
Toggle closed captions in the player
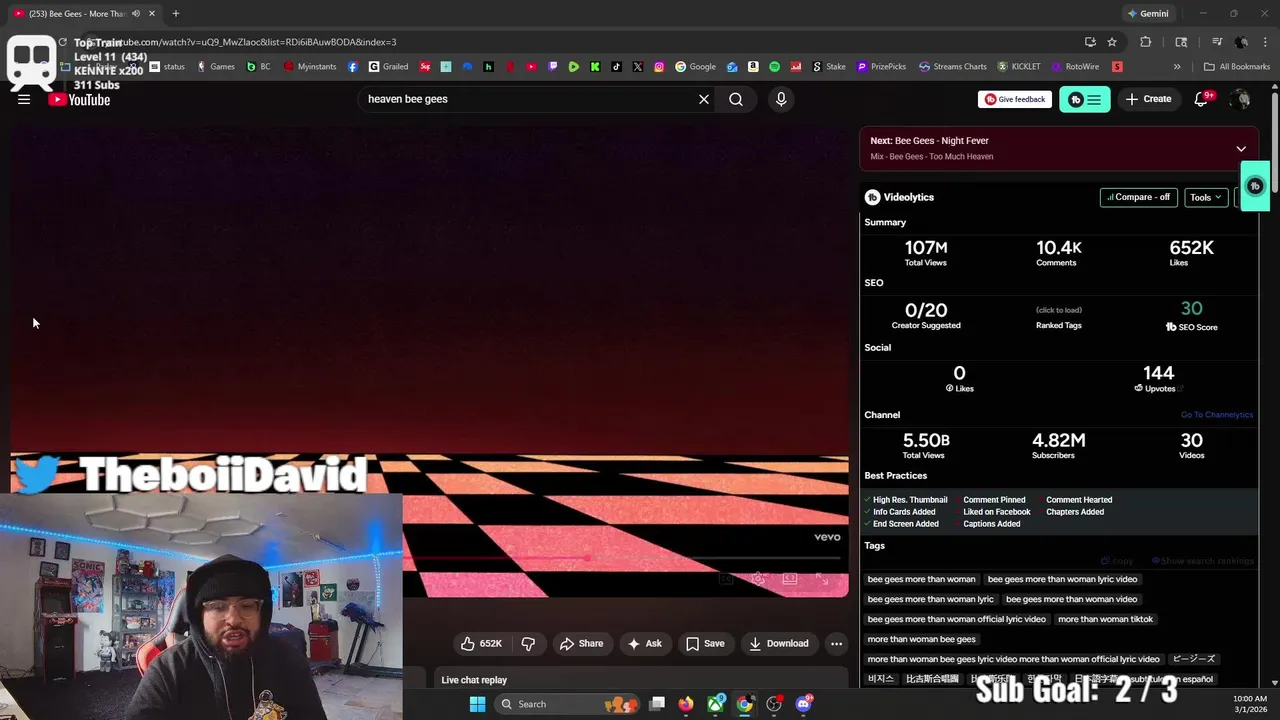727,579
